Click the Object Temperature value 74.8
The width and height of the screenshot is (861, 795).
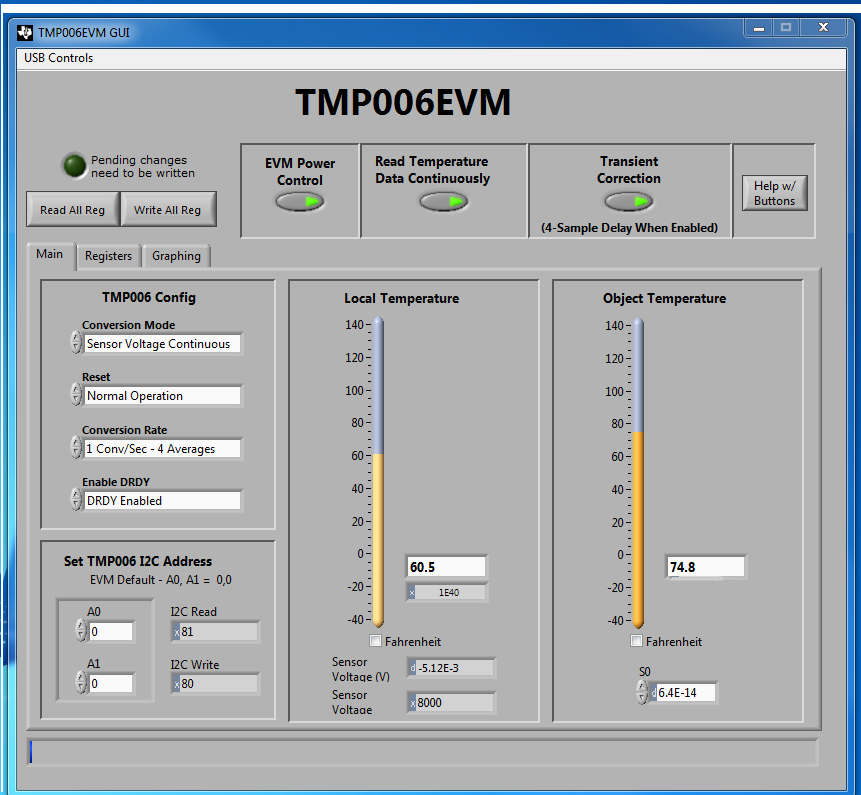(706, 567)
